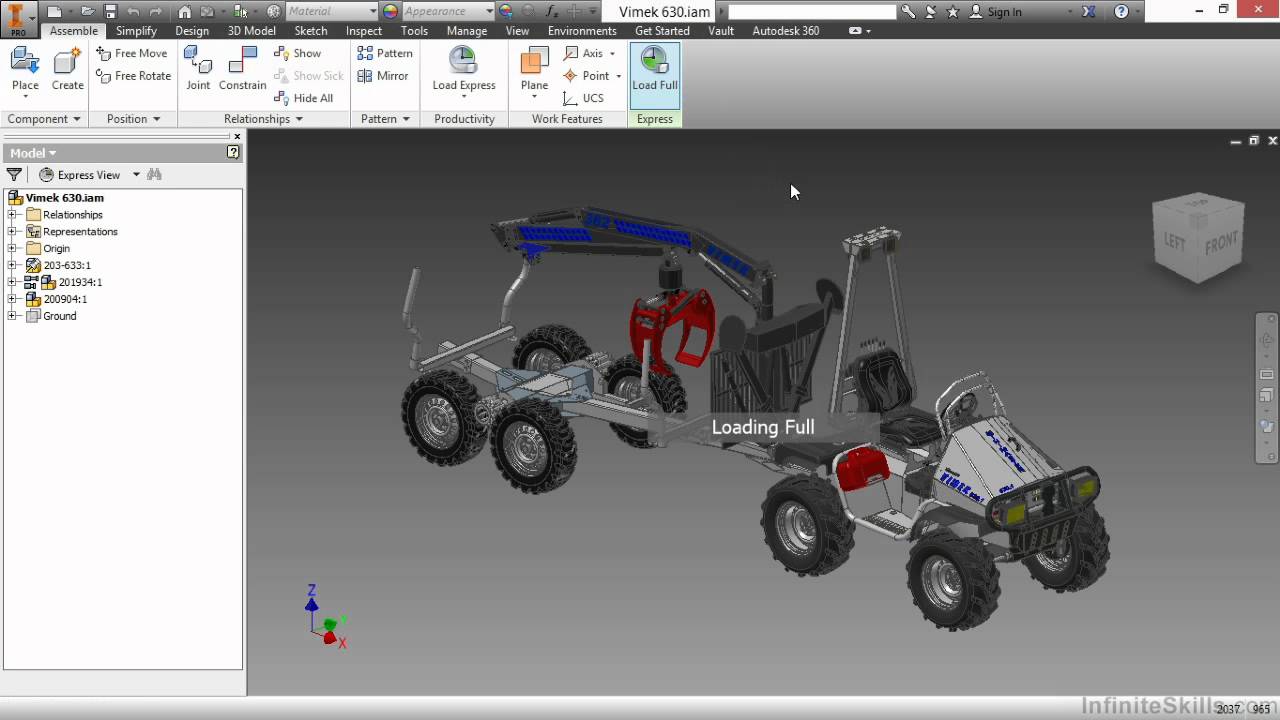Switch to the Simplify ribbon tab

coord(136,31)
